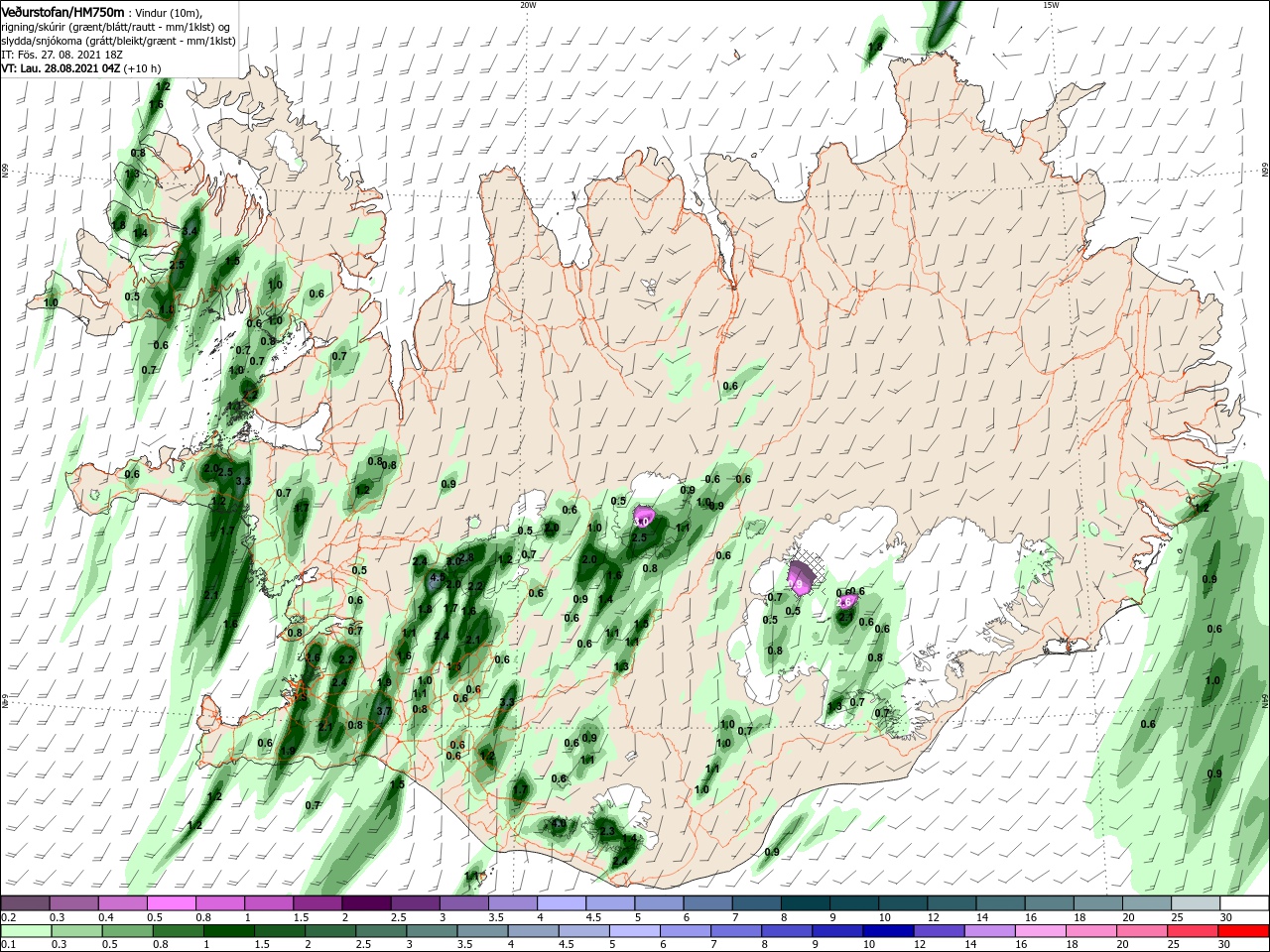This screenshot has height=952, width=1270.
Task: Click the 3.4 precipitation value in the Westfjords
Action: click(190, 231)
